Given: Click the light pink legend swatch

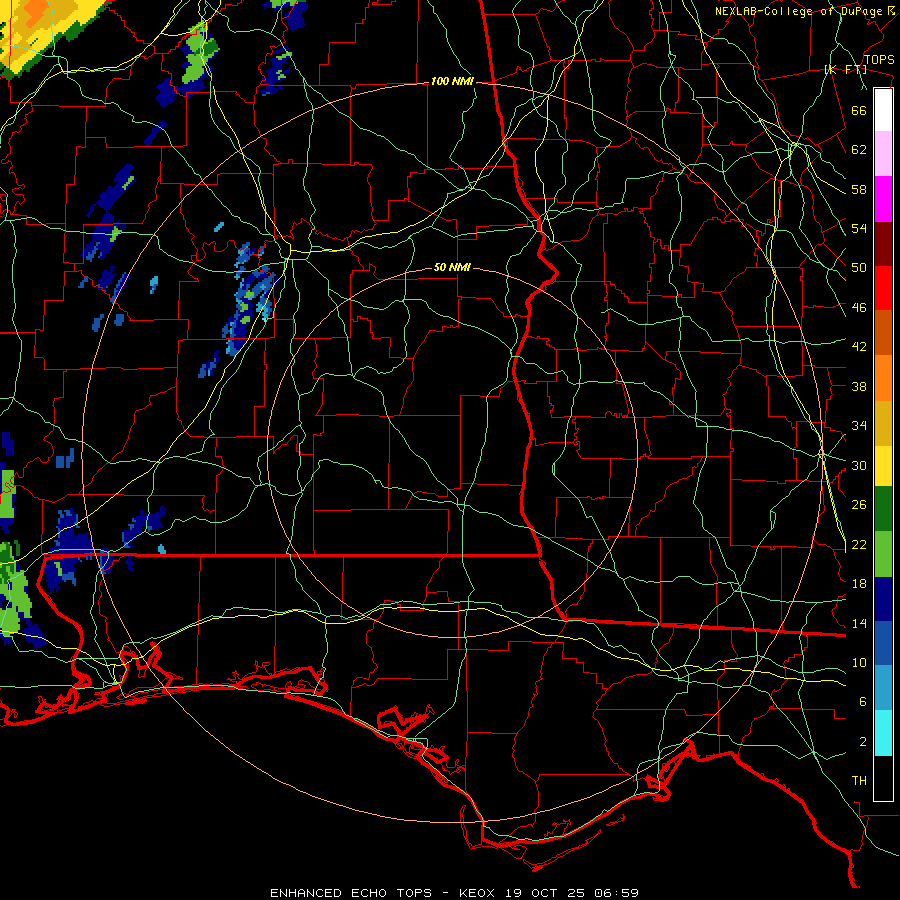Looking at the screenshot, I should point(883,153).
